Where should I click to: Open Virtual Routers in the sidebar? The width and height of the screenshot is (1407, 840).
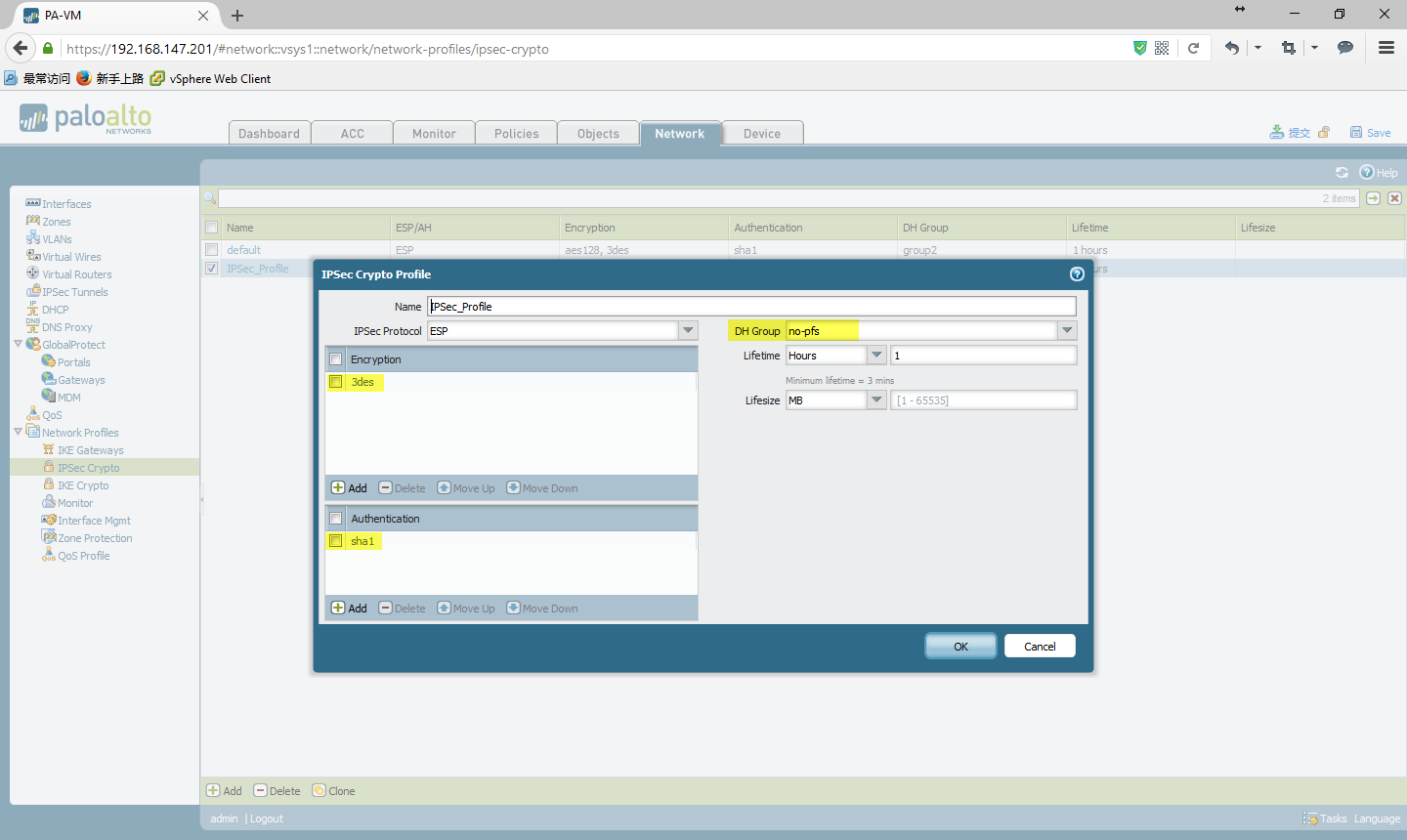click(x=76, y=274)
